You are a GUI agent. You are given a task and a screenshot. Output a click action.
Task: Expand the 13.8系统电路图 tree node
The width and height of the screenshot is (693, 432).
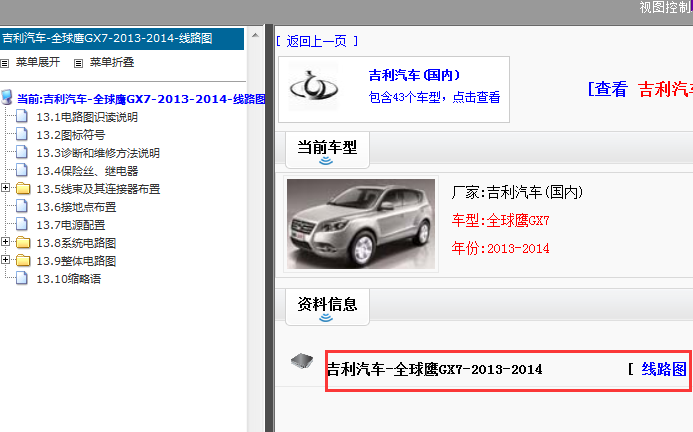5,242
